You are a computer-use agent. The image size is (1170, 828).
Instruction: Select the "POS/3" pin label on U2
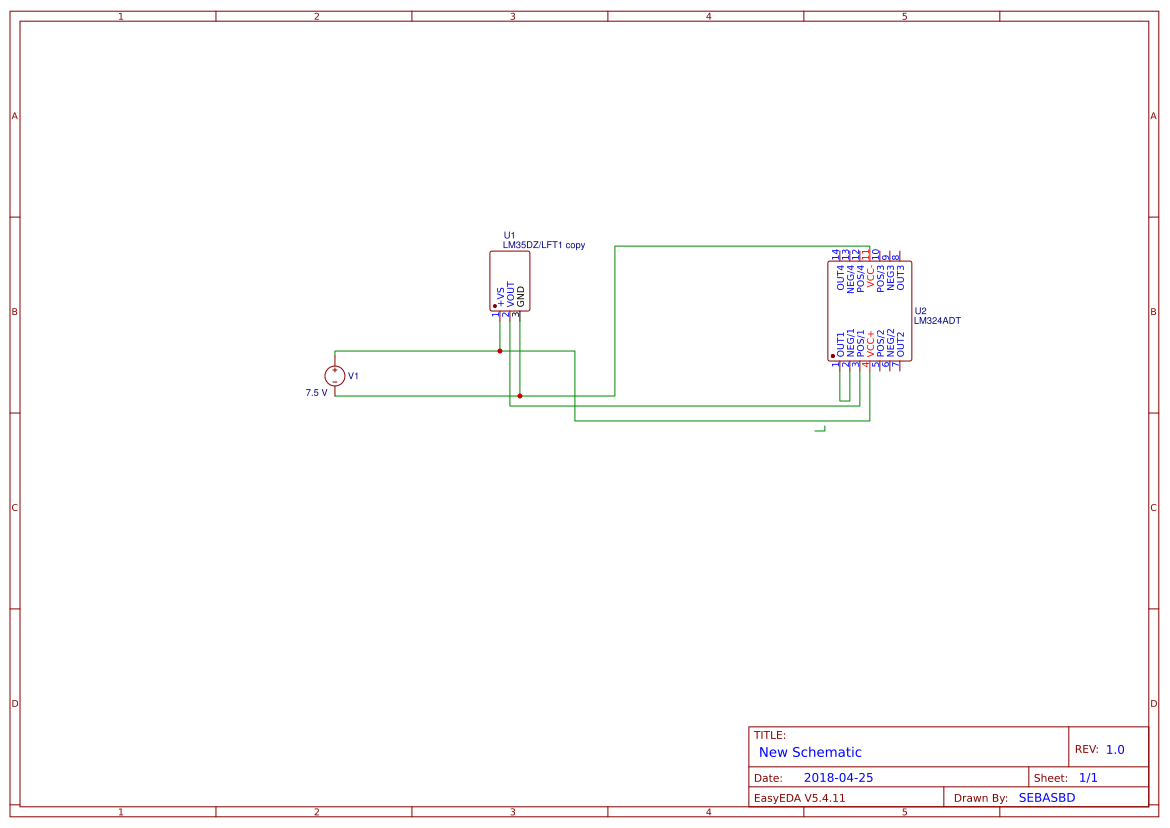coord(880,278)
